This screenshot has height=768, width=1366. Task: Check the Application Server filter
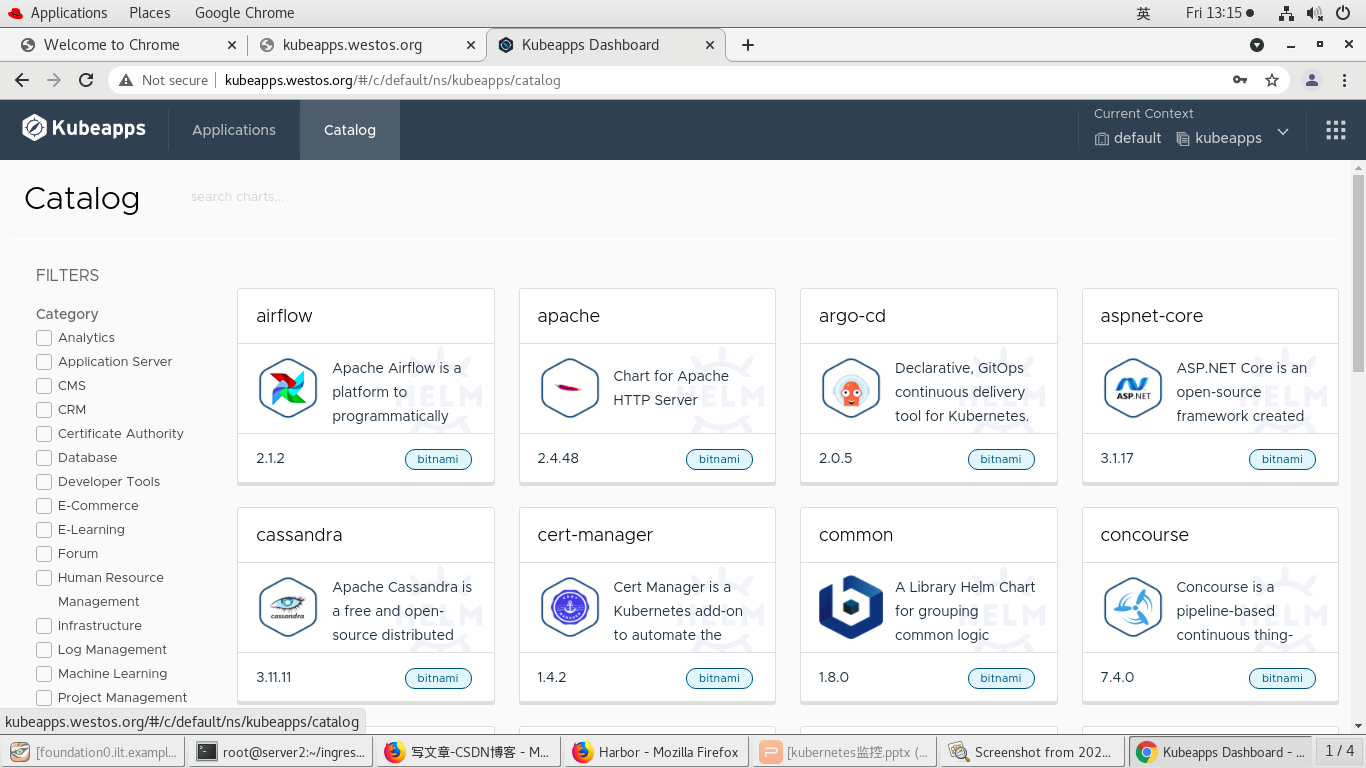[44, 362]
